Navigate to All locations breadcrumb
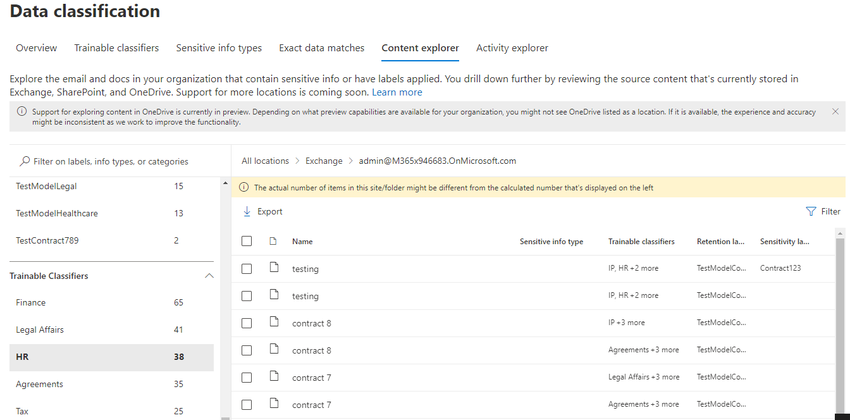 pyautogui.click(x=265, y=161)
